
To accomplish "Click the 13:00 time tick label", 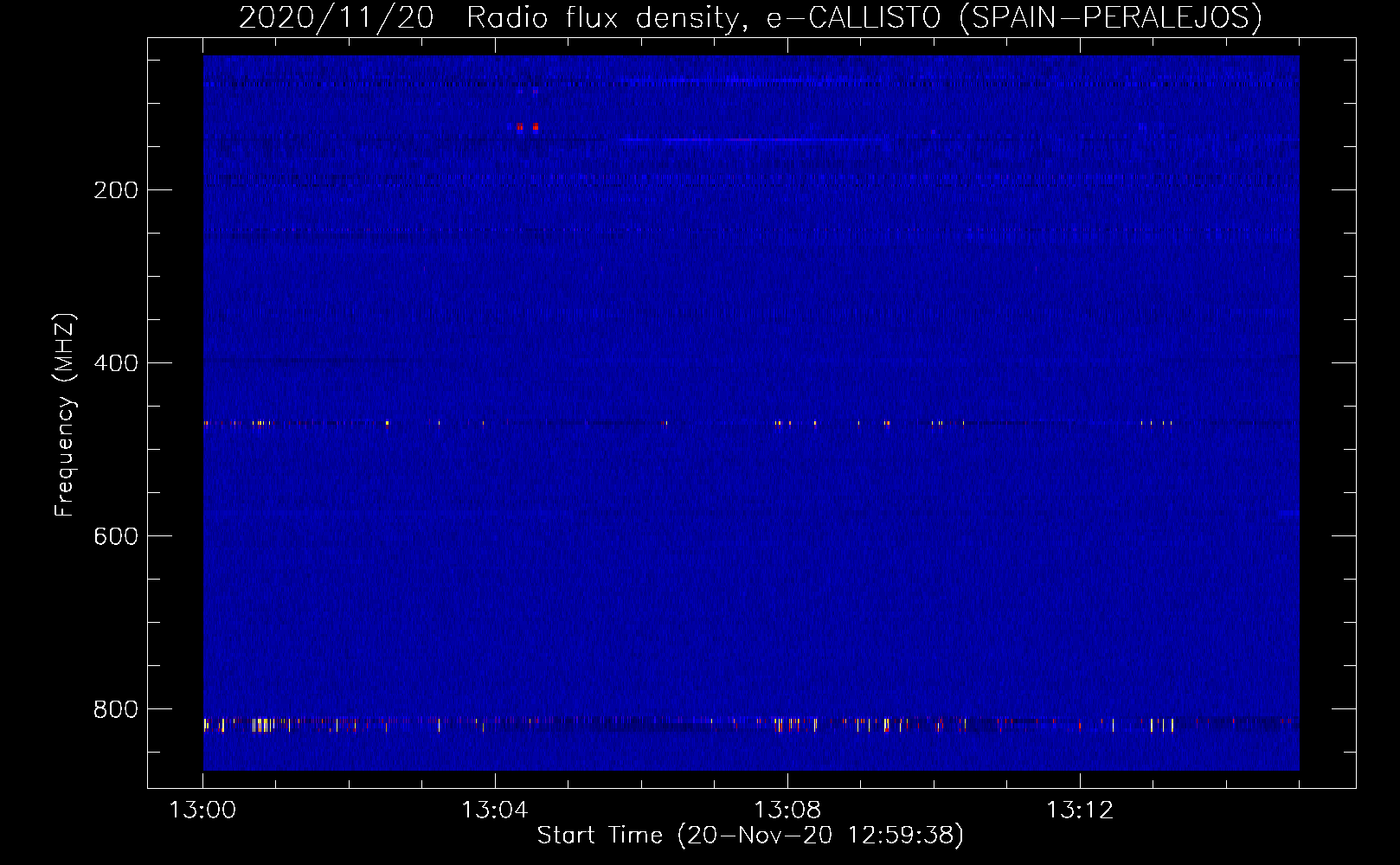I will (x=203, y=811).
